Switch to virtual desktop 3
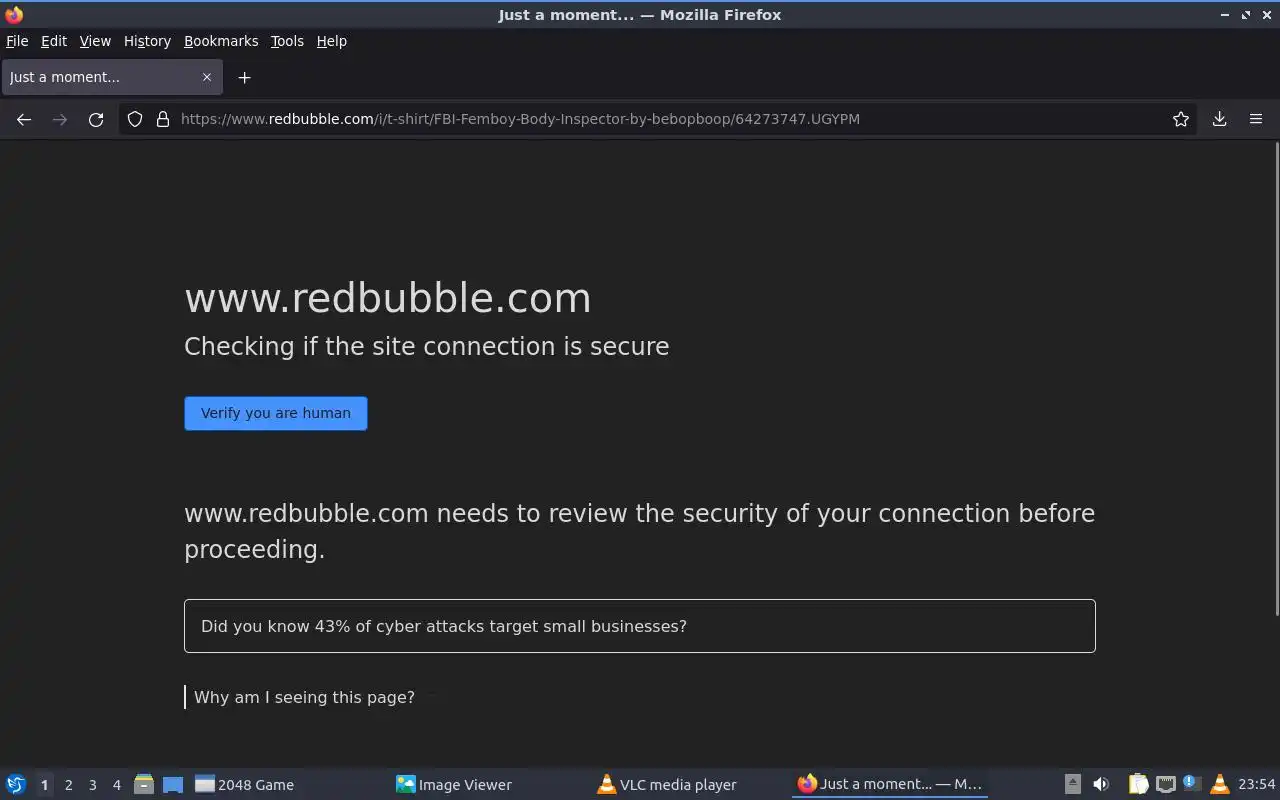 click(92, 785)
